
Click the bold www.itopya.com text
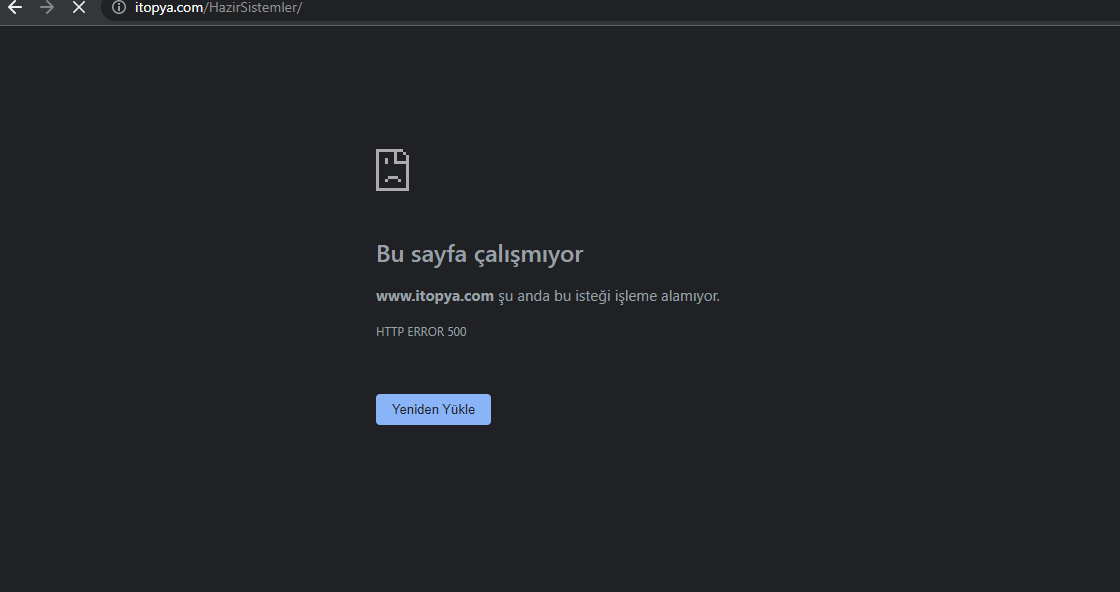pos(434,296)
